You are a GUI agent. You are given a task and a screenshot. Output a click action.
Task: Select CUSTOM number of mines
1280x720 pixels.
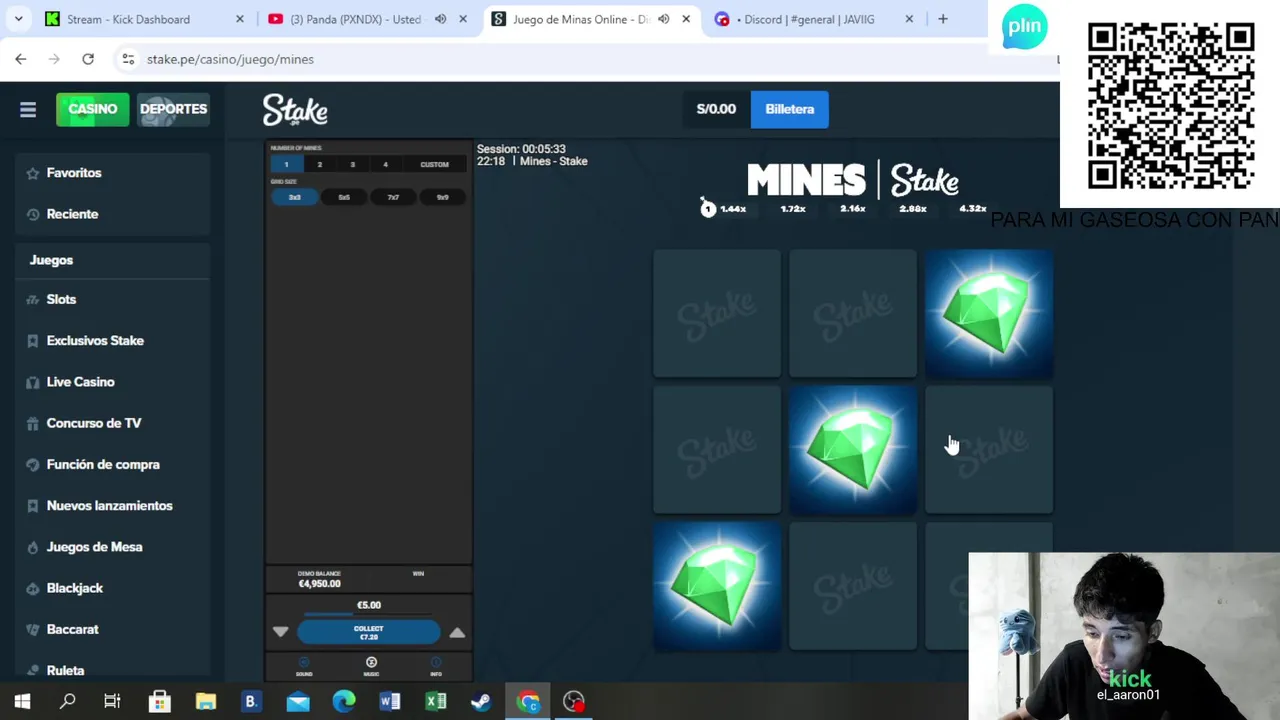pyautogui.click(x=434, y=164)
